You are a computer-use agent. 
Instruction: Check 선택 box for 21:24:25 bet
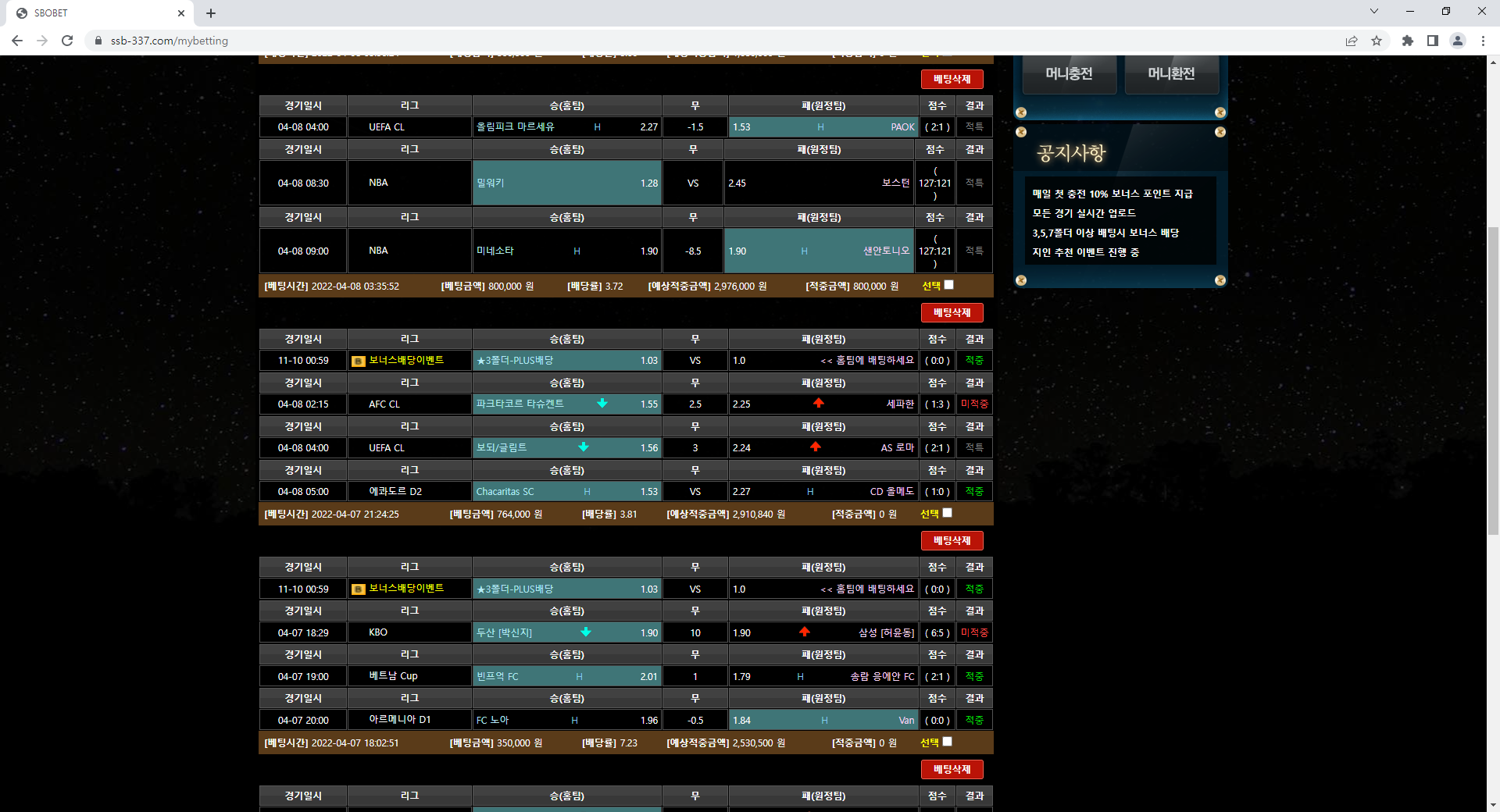948,513
